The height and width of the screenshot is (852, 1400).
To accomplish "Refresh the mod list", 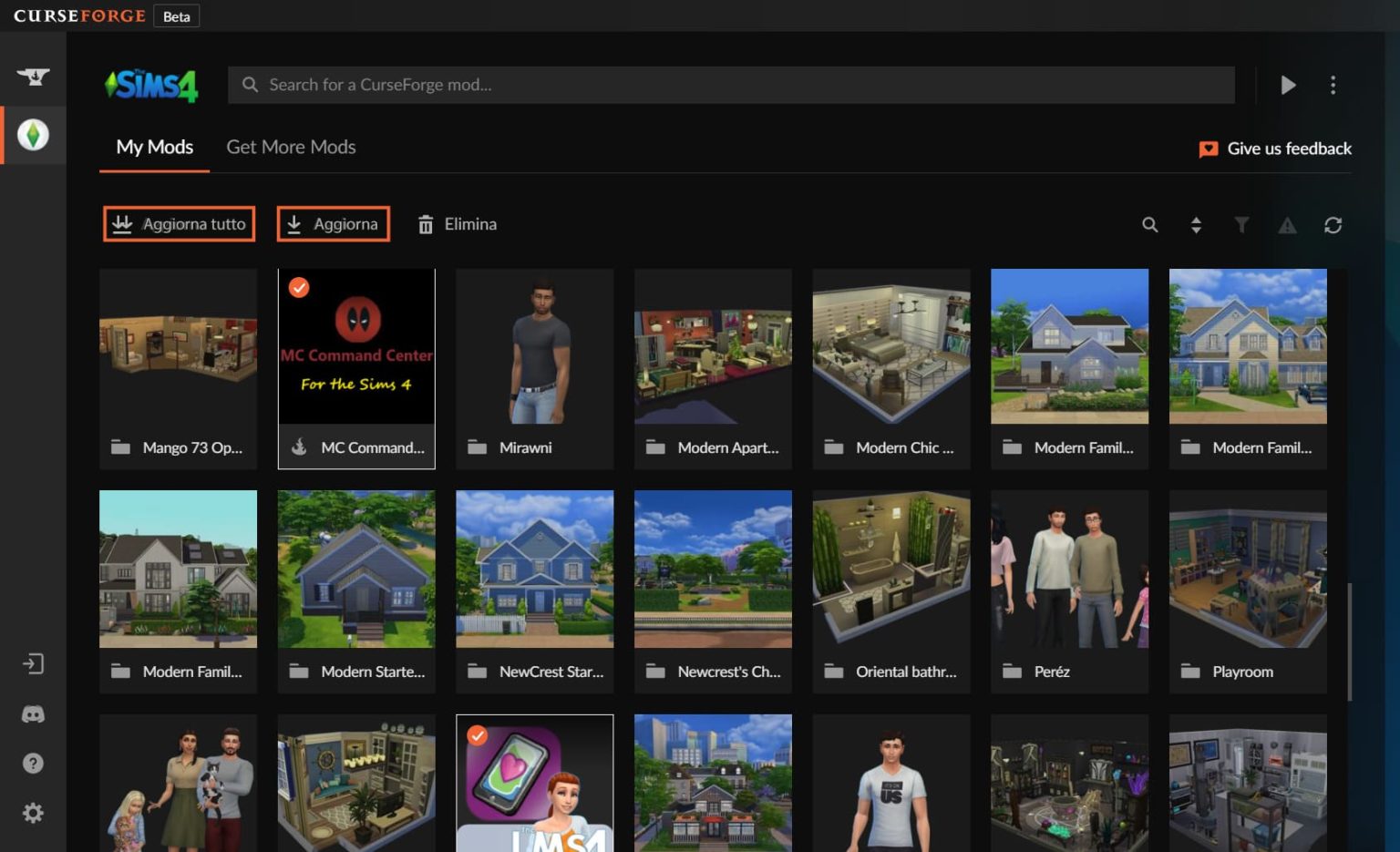I will point(1333,224).
